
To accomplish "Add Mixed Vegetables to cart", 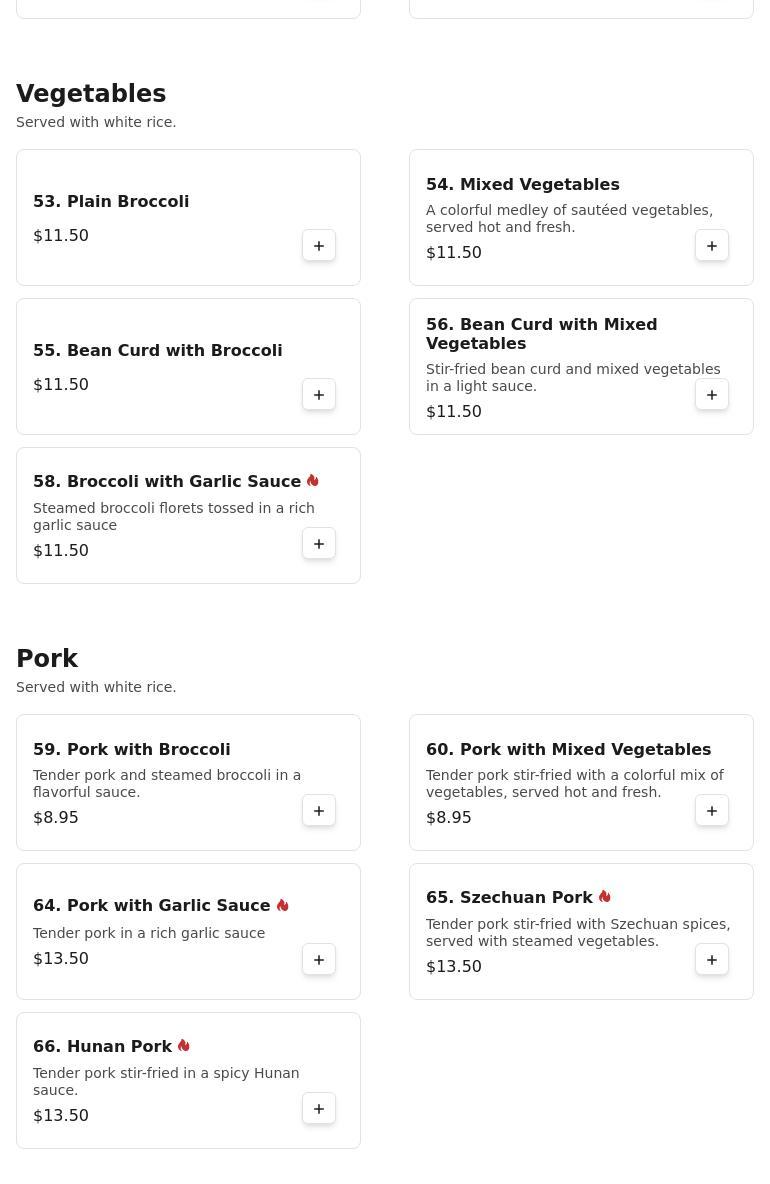I will point(712,246).
